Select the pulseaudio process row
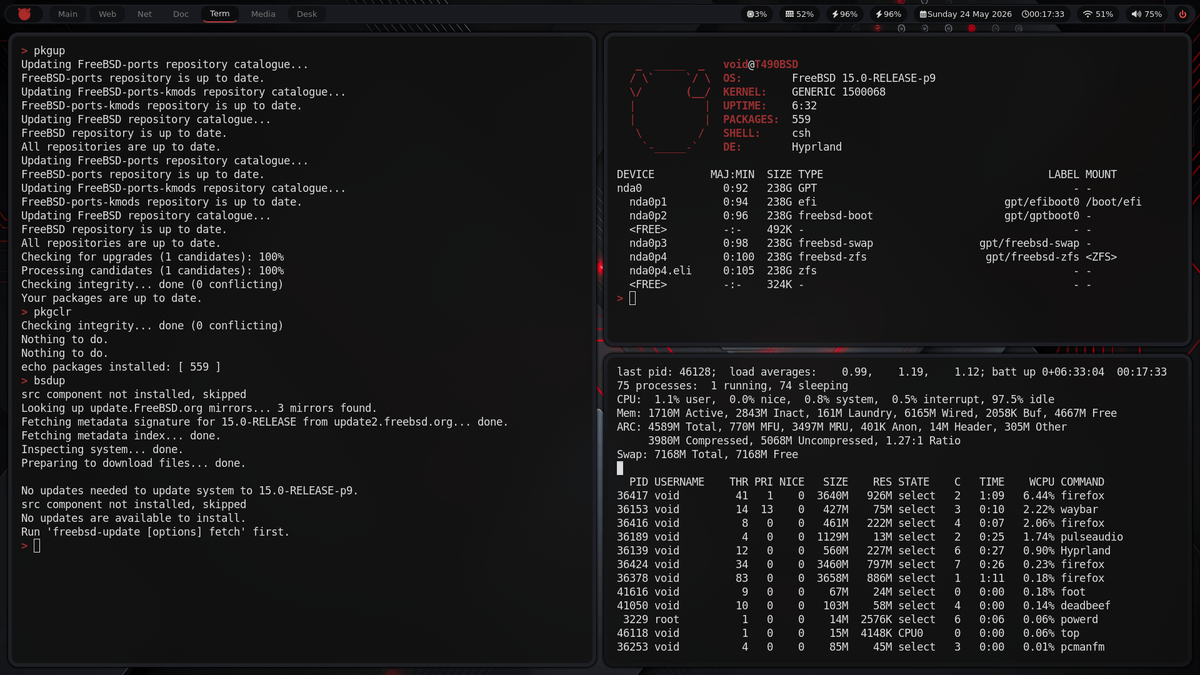 pos(870,537)
